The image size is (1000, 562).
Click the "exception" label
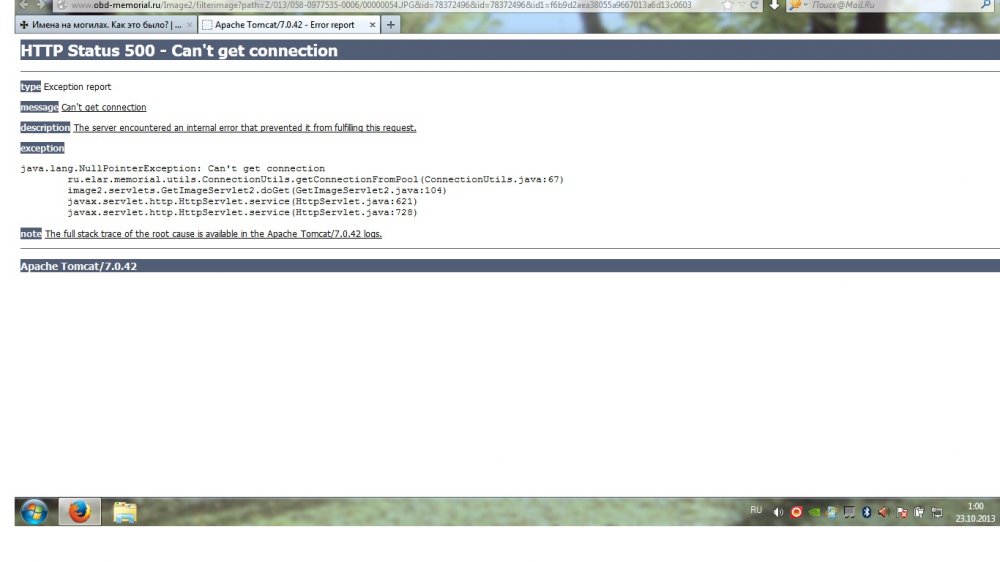pos(43,148)
